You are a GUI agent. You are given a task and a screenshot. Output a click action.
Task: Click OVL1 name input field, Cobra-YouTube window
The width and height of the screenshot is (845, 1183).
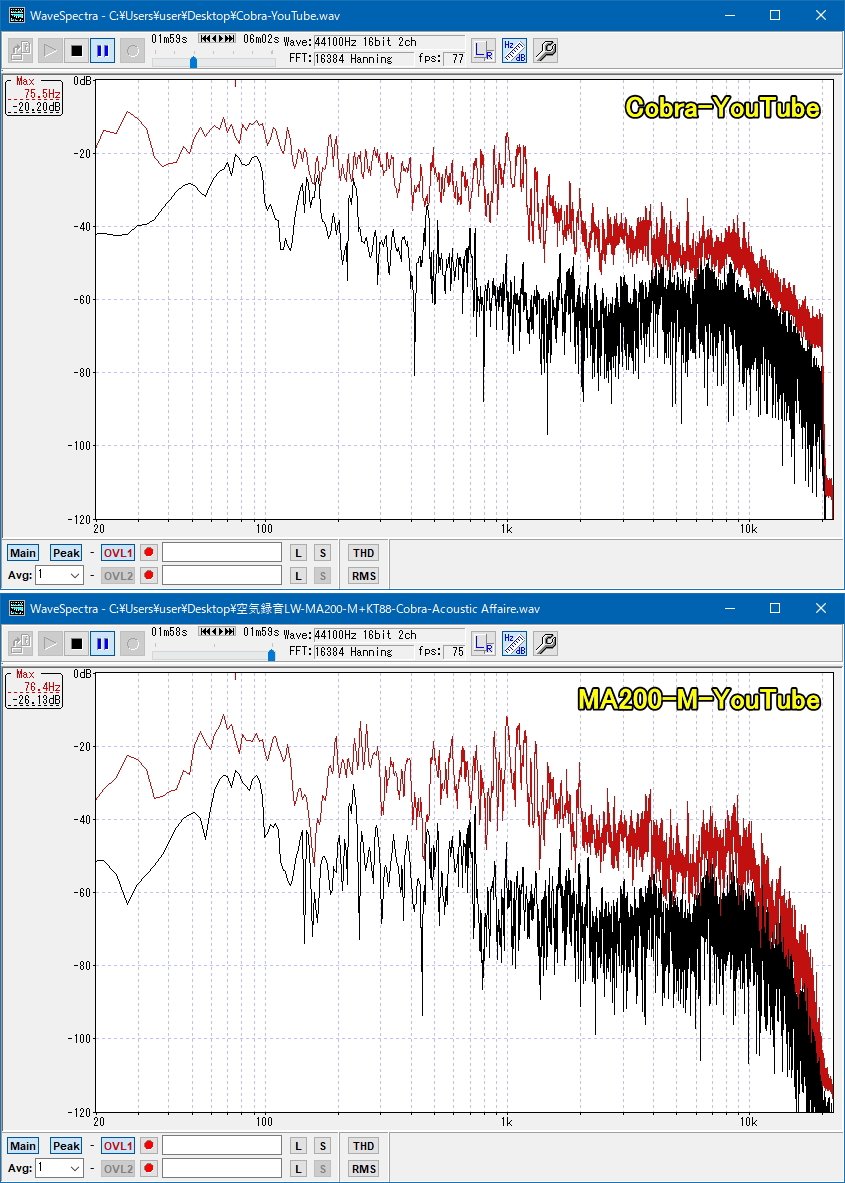[222, 553]
